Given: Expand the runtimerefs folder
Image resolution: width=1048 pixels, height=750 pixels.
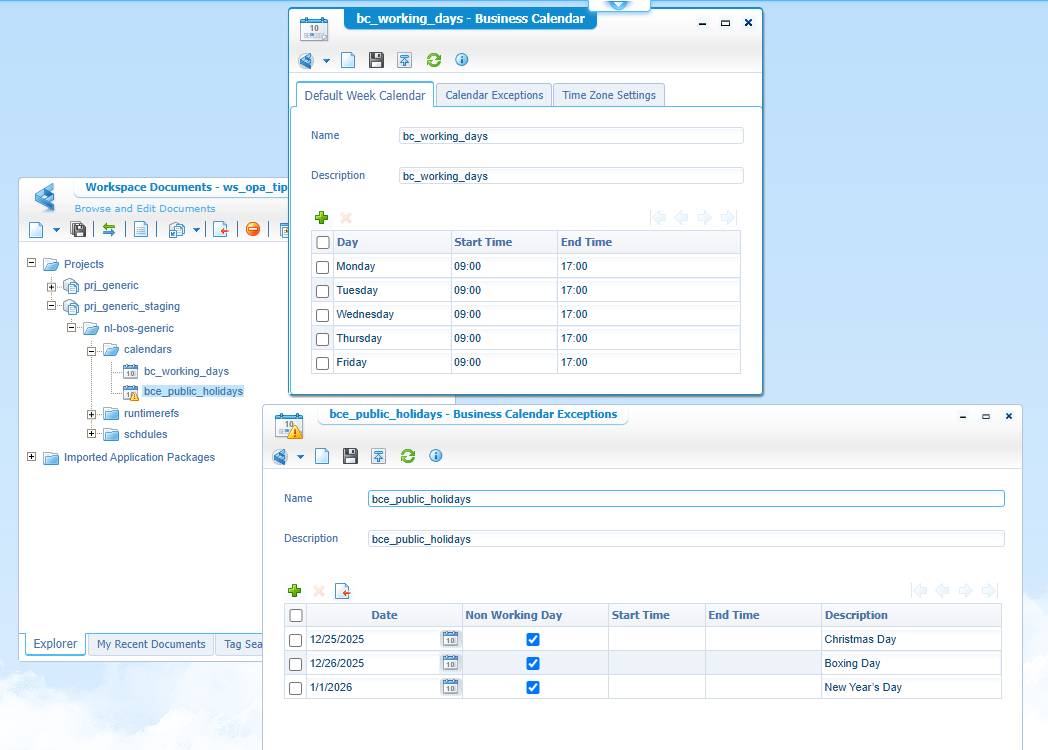Looking at the screenshot, I should click(92, 413).
